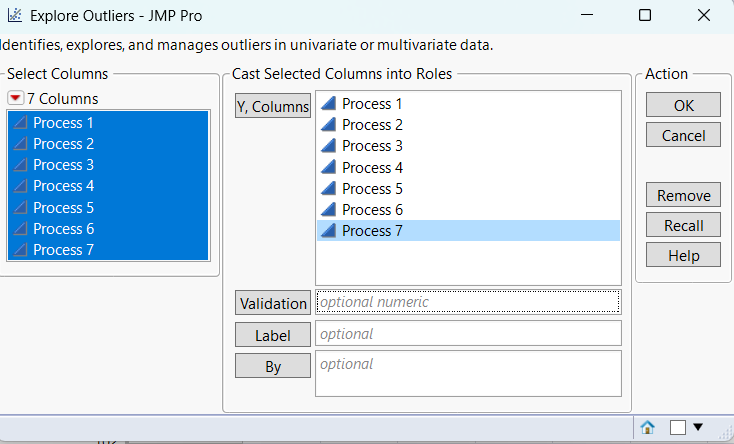Click the continuous icon beside Process 3 in Y list
This screenshot has width=734, height=444.
328,146
